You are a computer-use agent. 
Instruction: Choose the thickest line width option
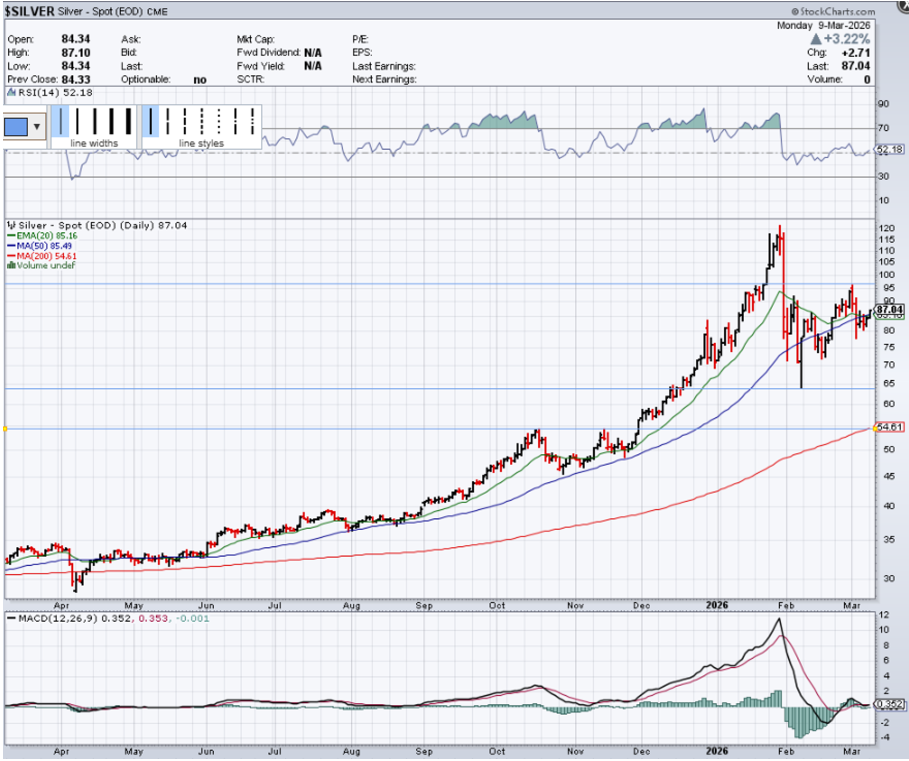(x=127, y=121)
